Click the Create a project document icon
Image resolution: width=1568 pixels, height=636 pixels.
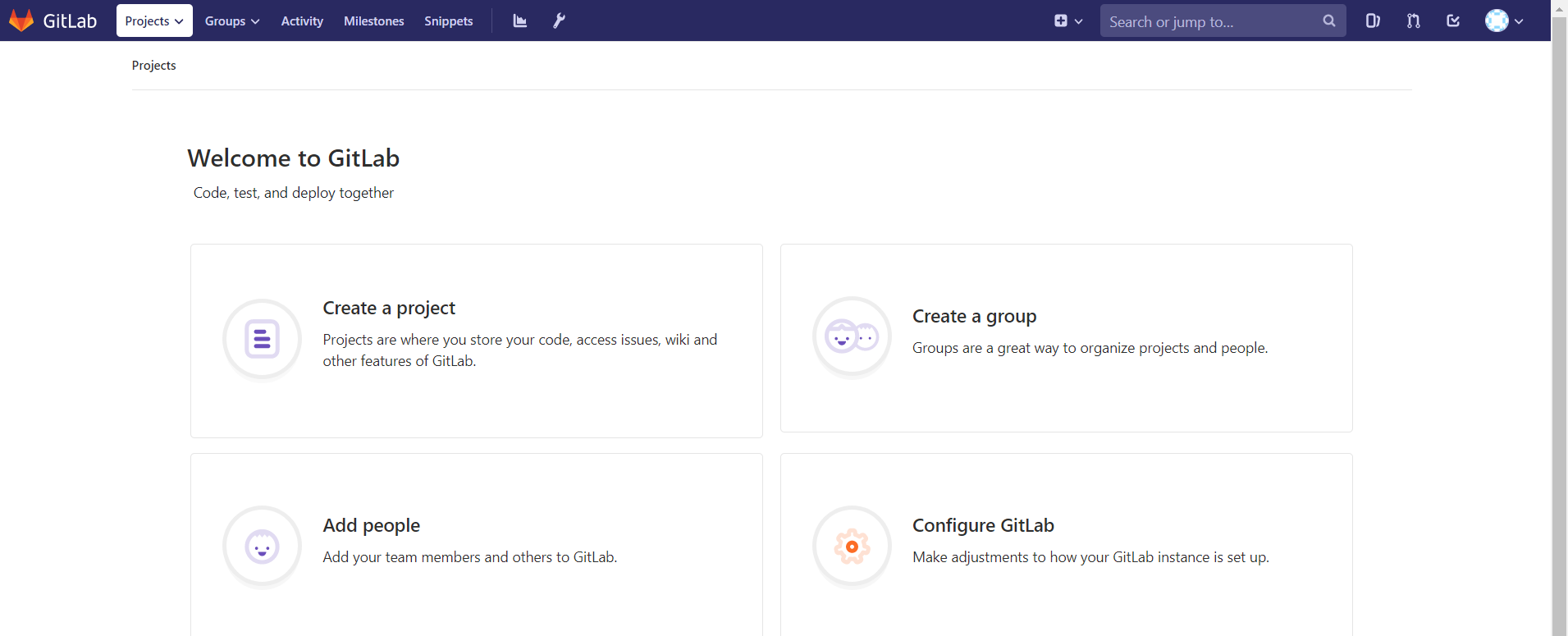coord(263,338)
